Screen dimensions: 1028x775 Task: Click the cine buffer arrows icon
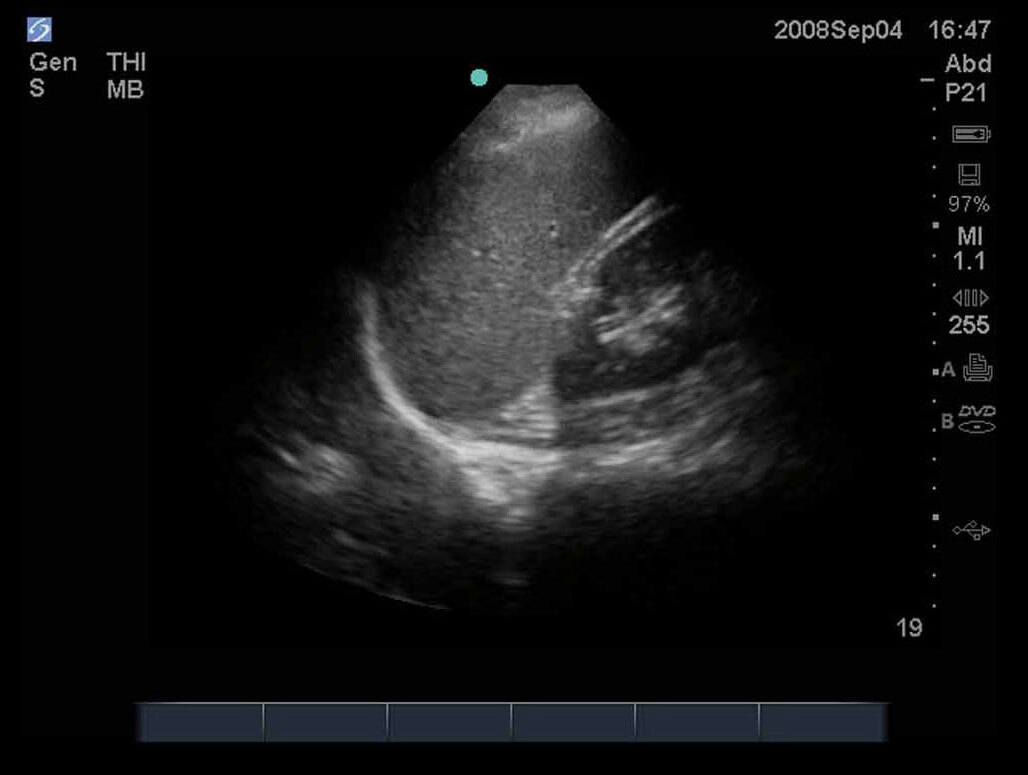pos(969,298)
